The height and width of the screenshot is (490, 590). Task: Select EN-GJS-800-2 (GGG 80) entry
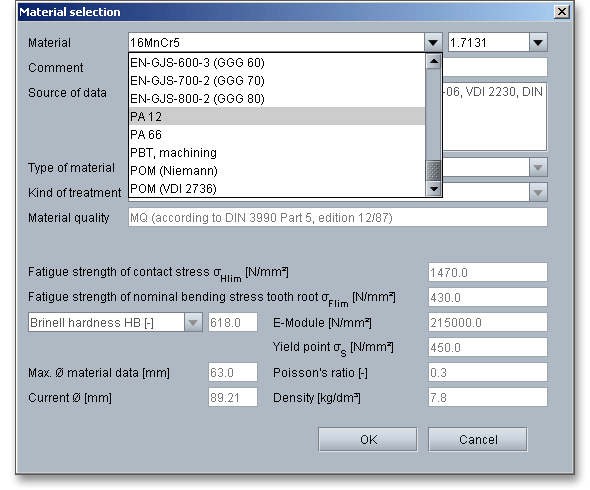pyautogui.click(x=277, y=98)
